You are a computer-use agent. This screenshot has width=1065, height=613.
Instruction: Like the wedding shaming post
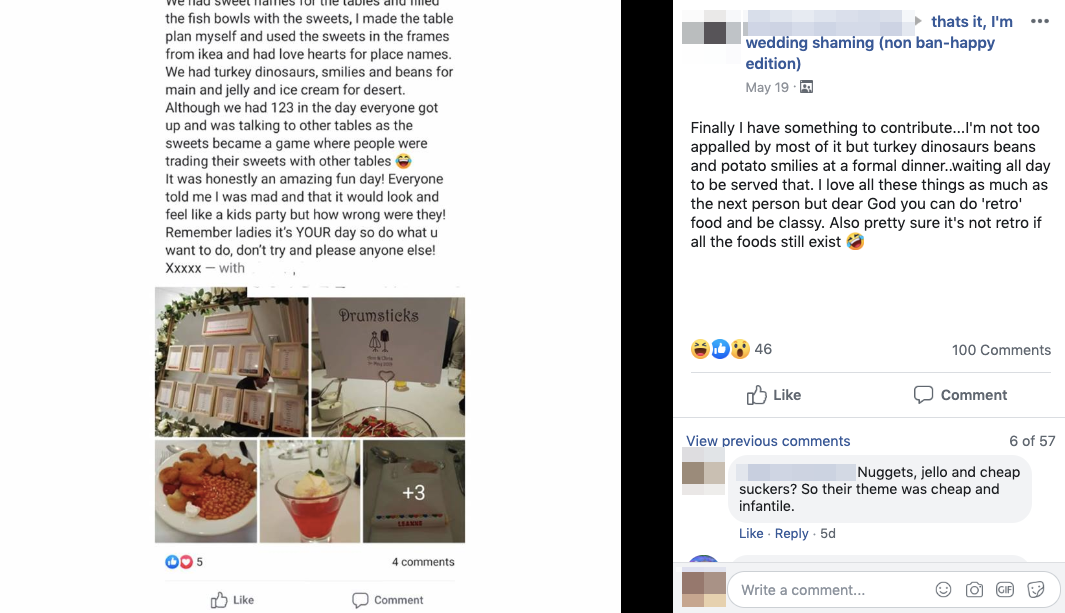pyautogui.click(x=774, y=395)
